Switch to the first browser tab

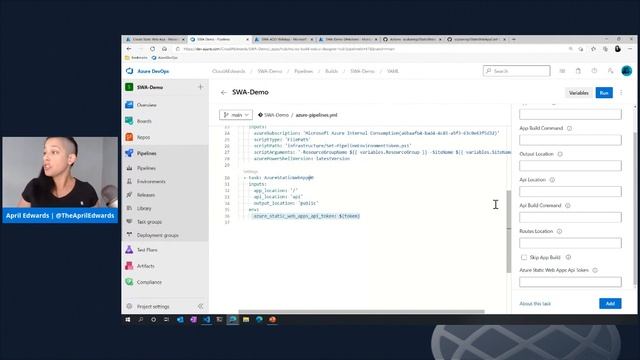coord(154,39)
